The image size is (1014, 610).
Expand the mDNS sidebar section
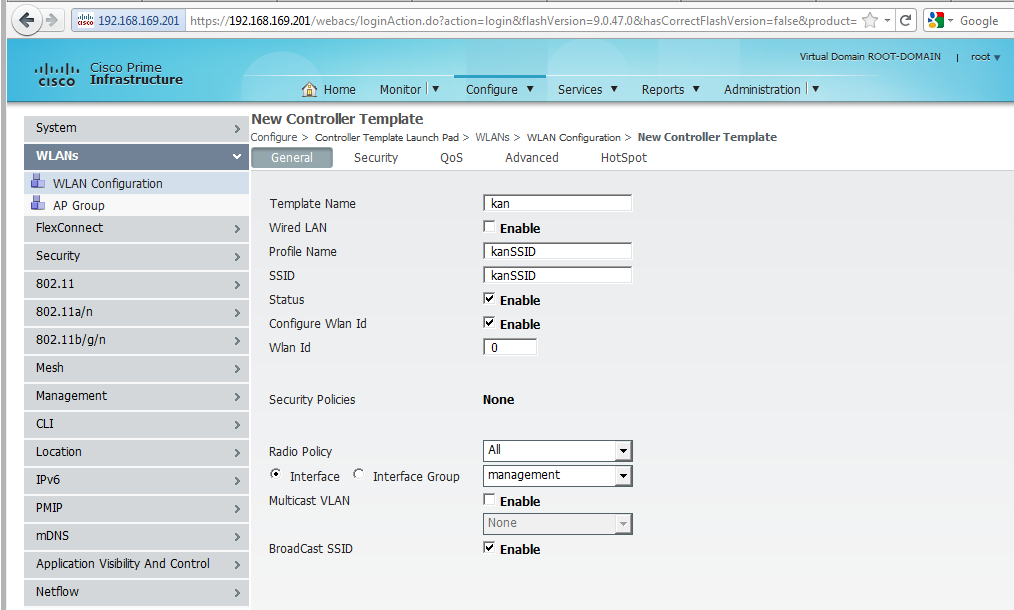[x=136, y=536]
